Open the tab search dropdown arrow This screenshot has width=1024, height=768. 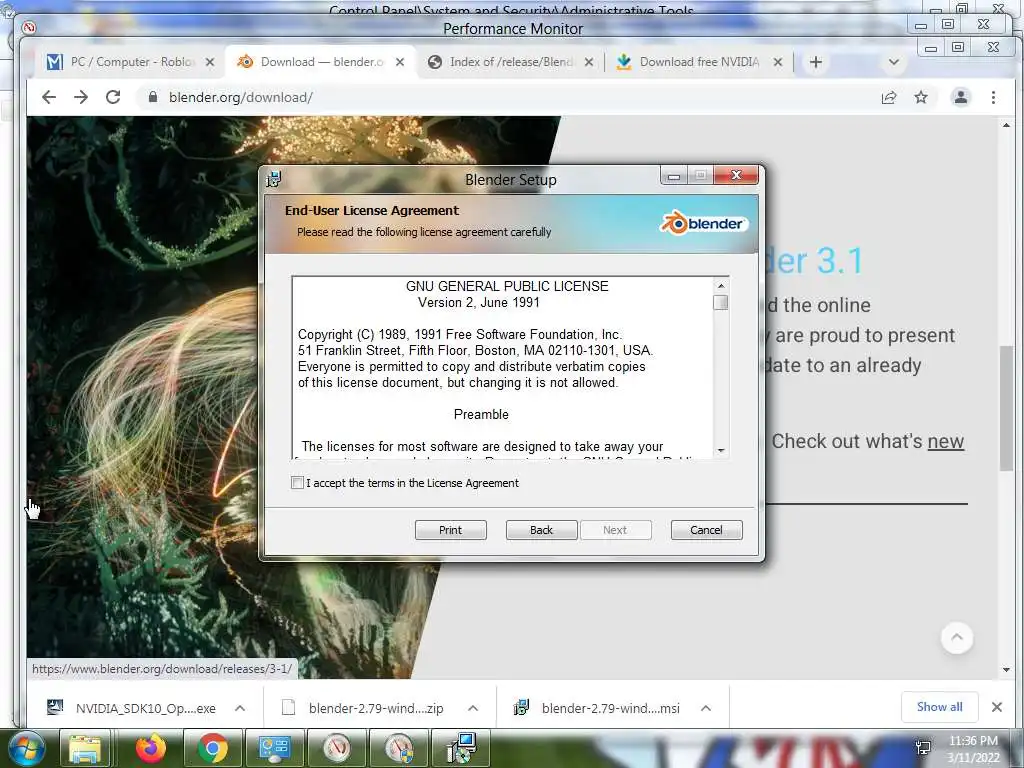click(894, 62)
